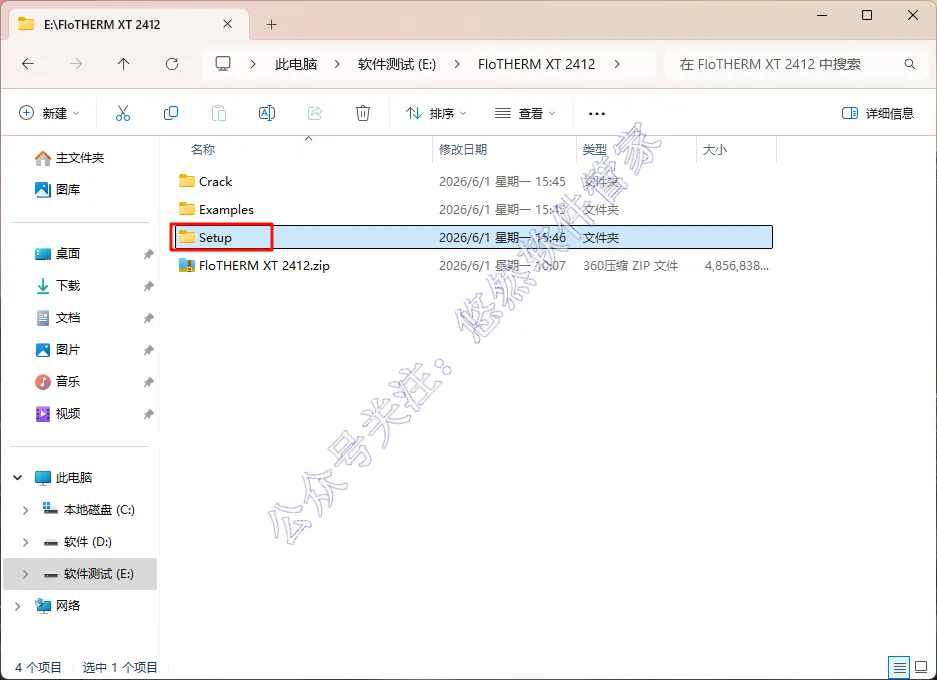Open 图片 in quick access
This screenshot has width=937, height=680.
57,350
